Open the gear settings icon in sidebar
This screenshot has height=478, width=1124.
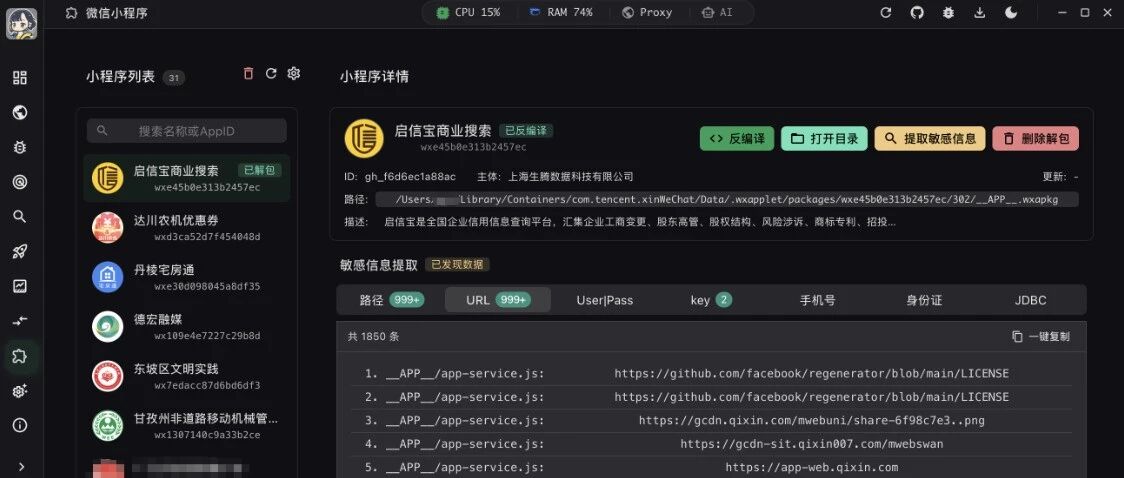click(20, 391)
